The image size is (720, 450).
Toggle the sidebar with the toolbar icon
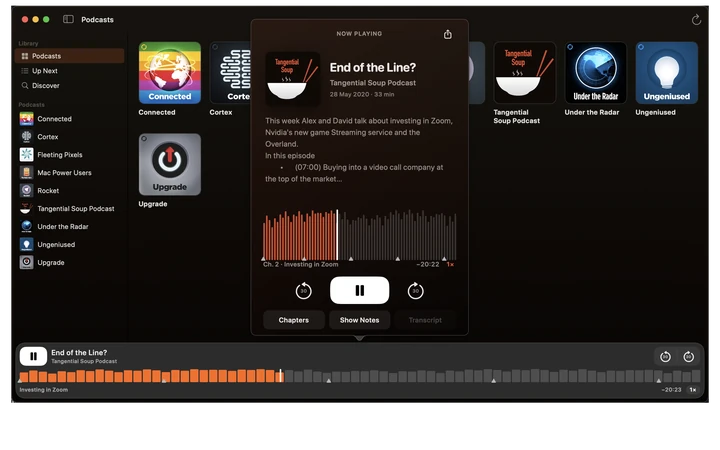(x=68, y=19)
